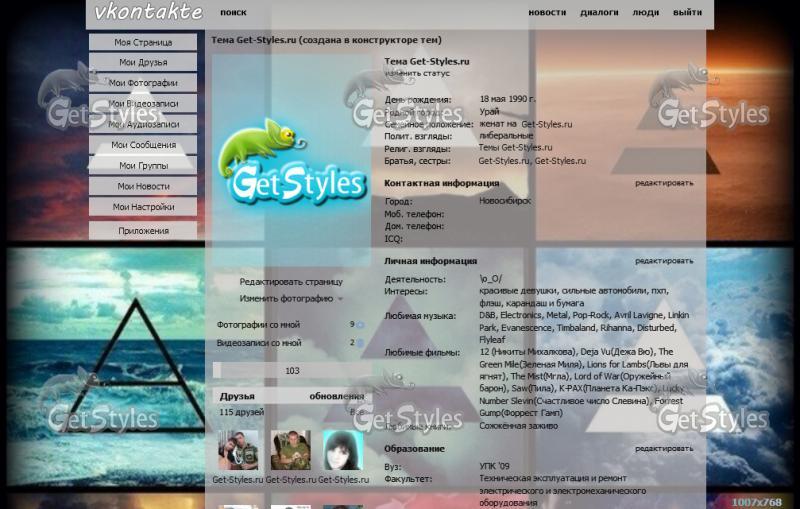Select Приложения in the left menu
The height and width of the screenshot is (509, 800).
click(143, 230)
